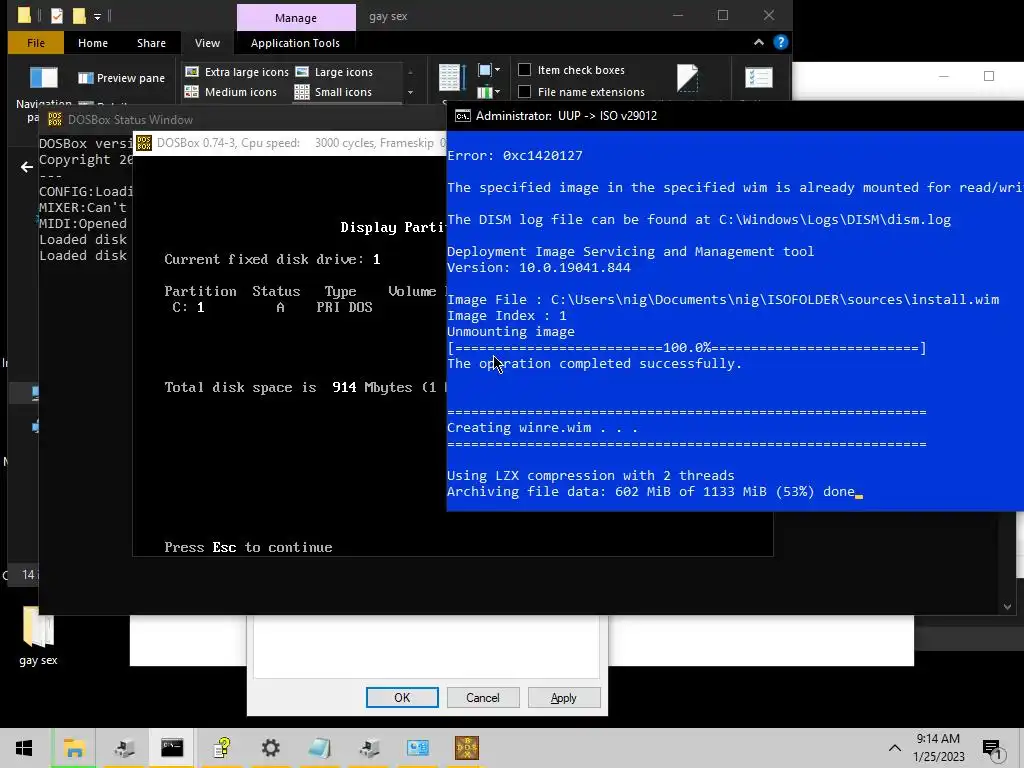Open File Explorer help icon
Screen dimensions: 1024x768
(780, 42)
